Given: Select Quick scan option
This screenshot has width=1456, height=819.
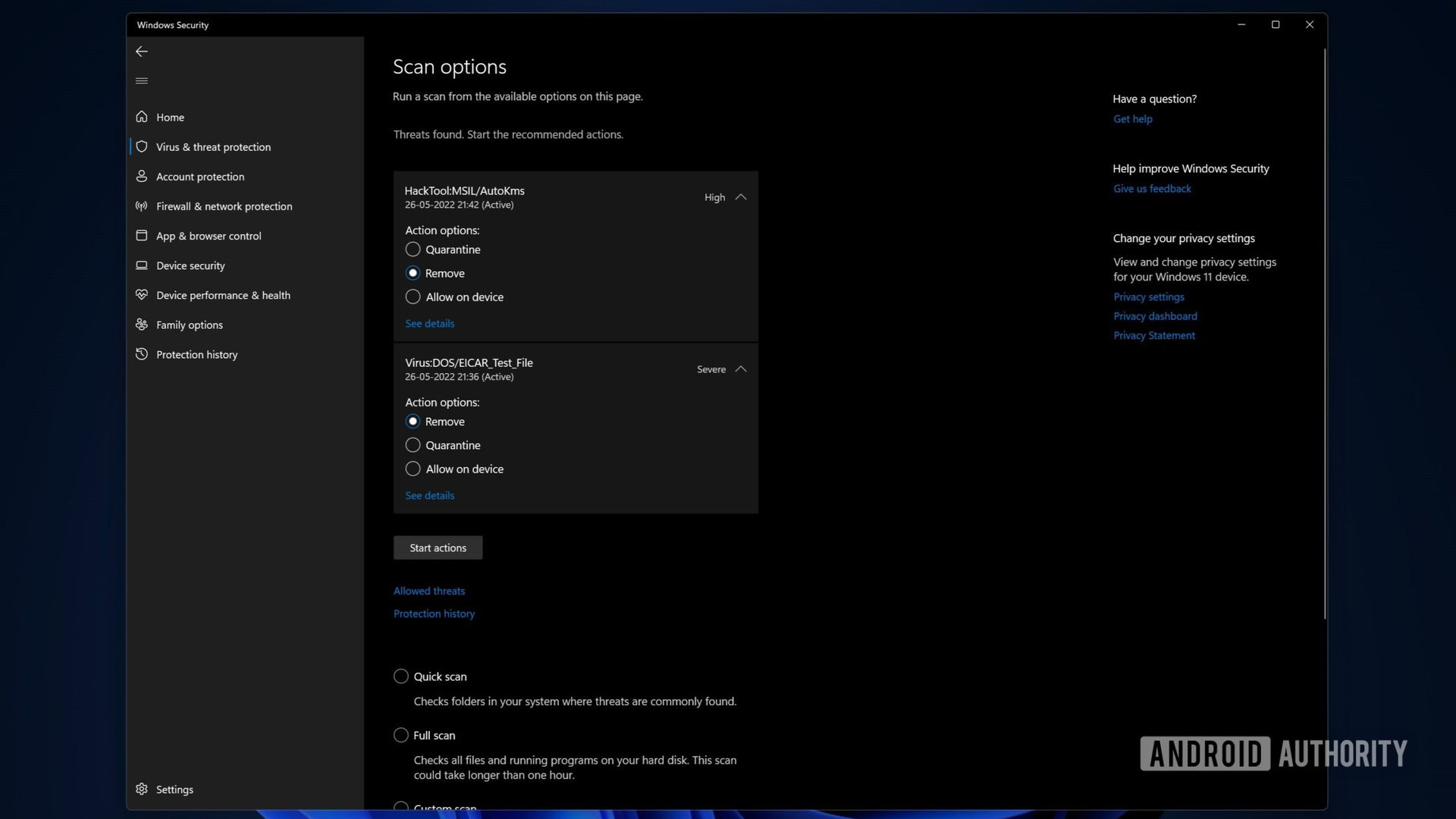Looking at the screenshot, I should coord(400,676).
